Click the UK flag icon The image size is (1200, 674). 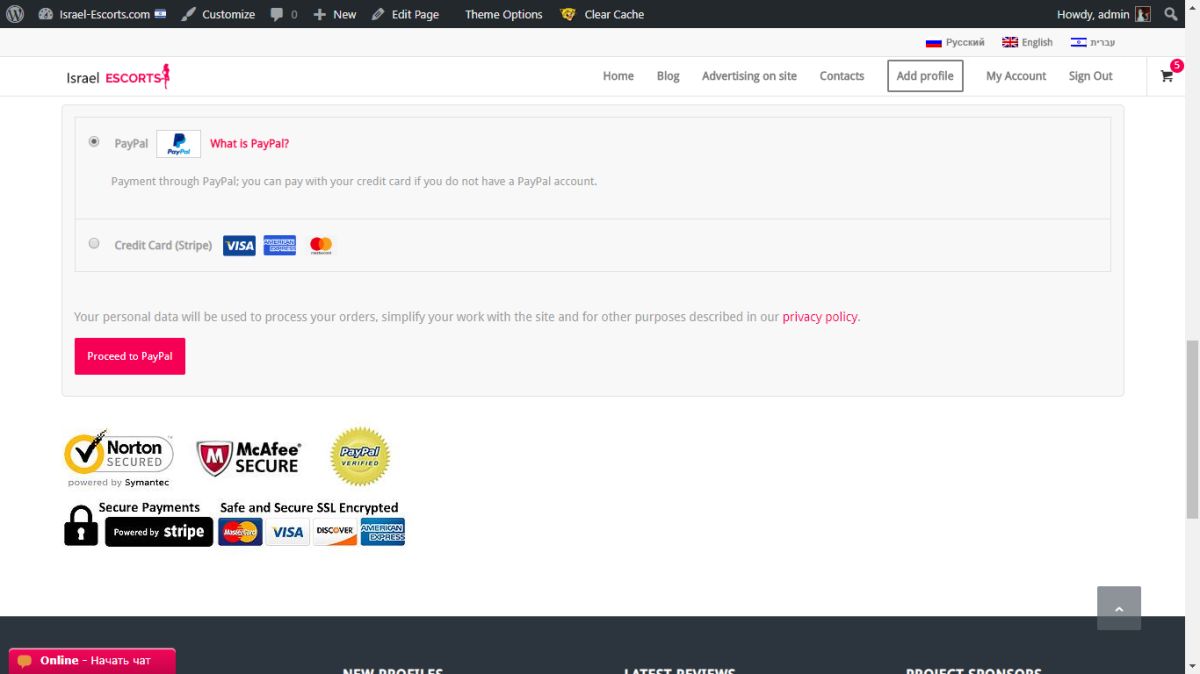(x=1010, y=42)
